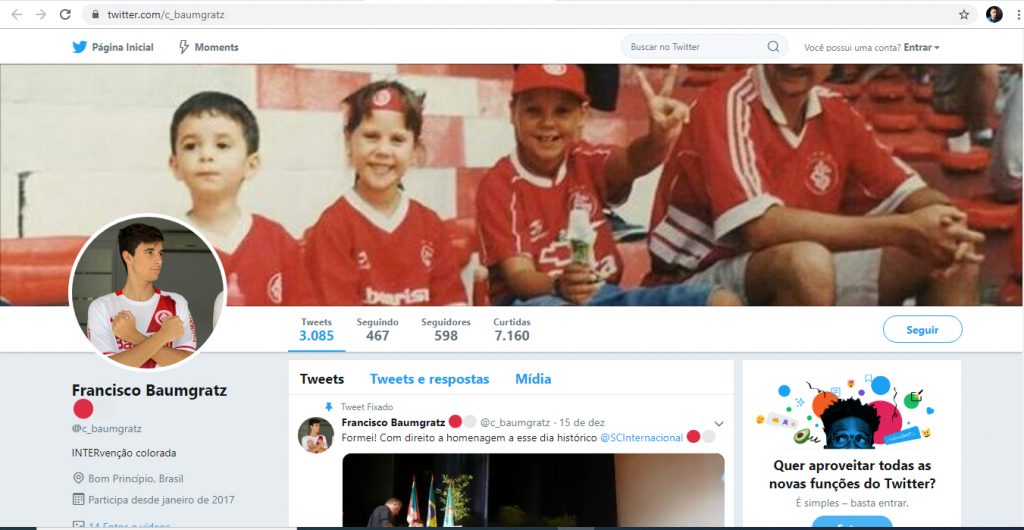The image size is (1024, 530).
Task: Expand the Entrar login dropdown
Action: [x=921, y=47]
